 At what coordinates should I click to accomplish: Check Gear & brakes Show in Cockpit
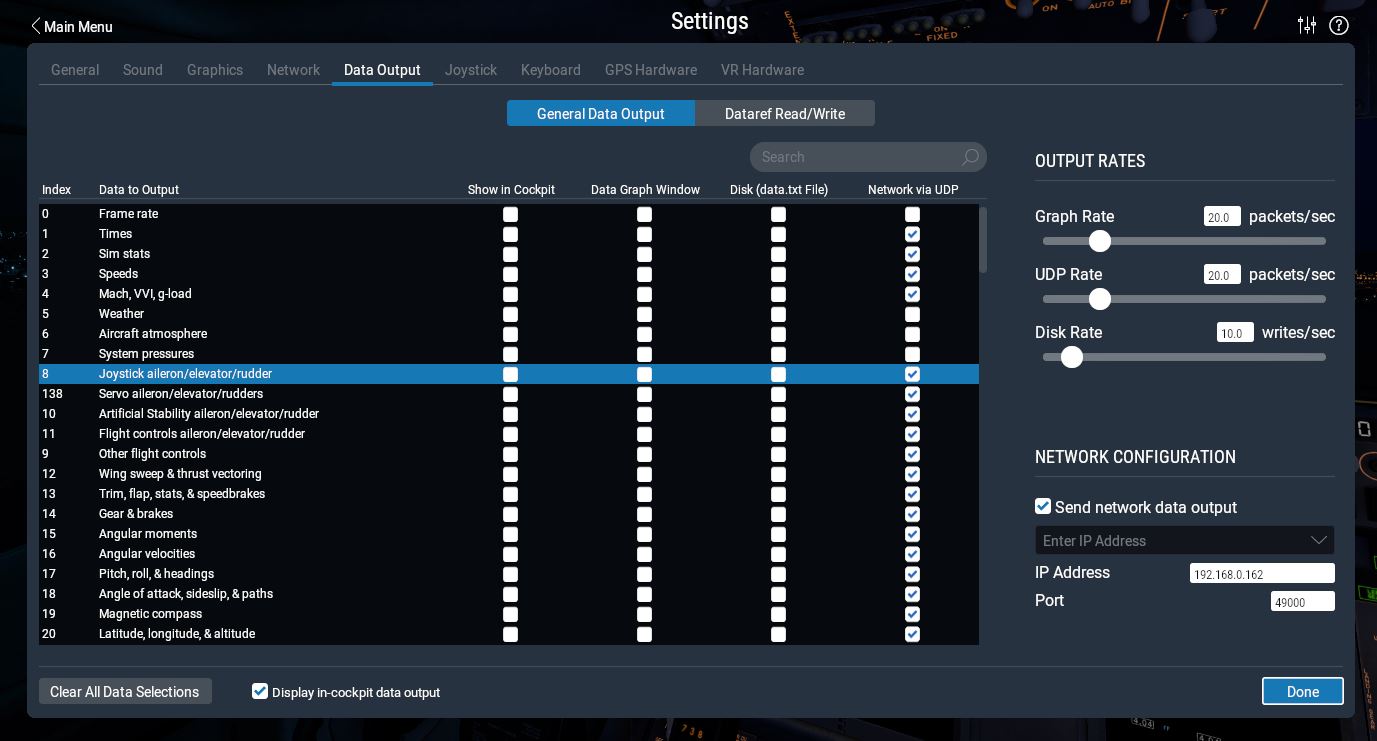pyautogui.click(x=510, y=514)
